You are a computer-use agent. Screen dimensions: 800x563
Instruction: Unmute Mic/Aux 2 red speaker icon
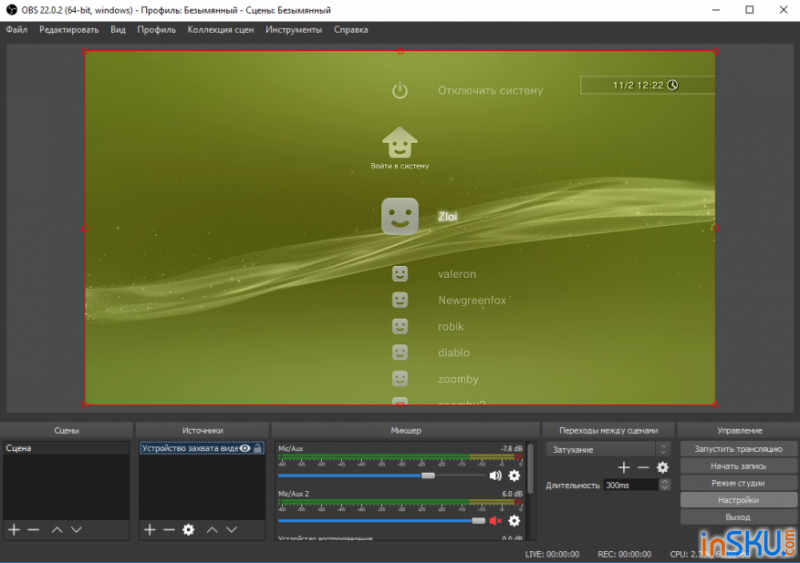pyautogui.click(x=495, y=521)
